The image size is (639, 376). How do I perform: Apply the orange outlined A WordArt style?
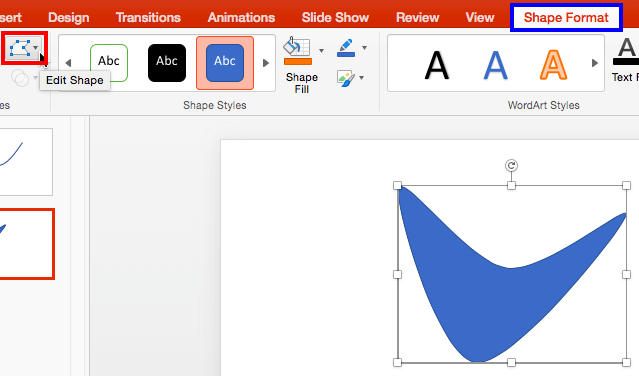tap(553, 65)
